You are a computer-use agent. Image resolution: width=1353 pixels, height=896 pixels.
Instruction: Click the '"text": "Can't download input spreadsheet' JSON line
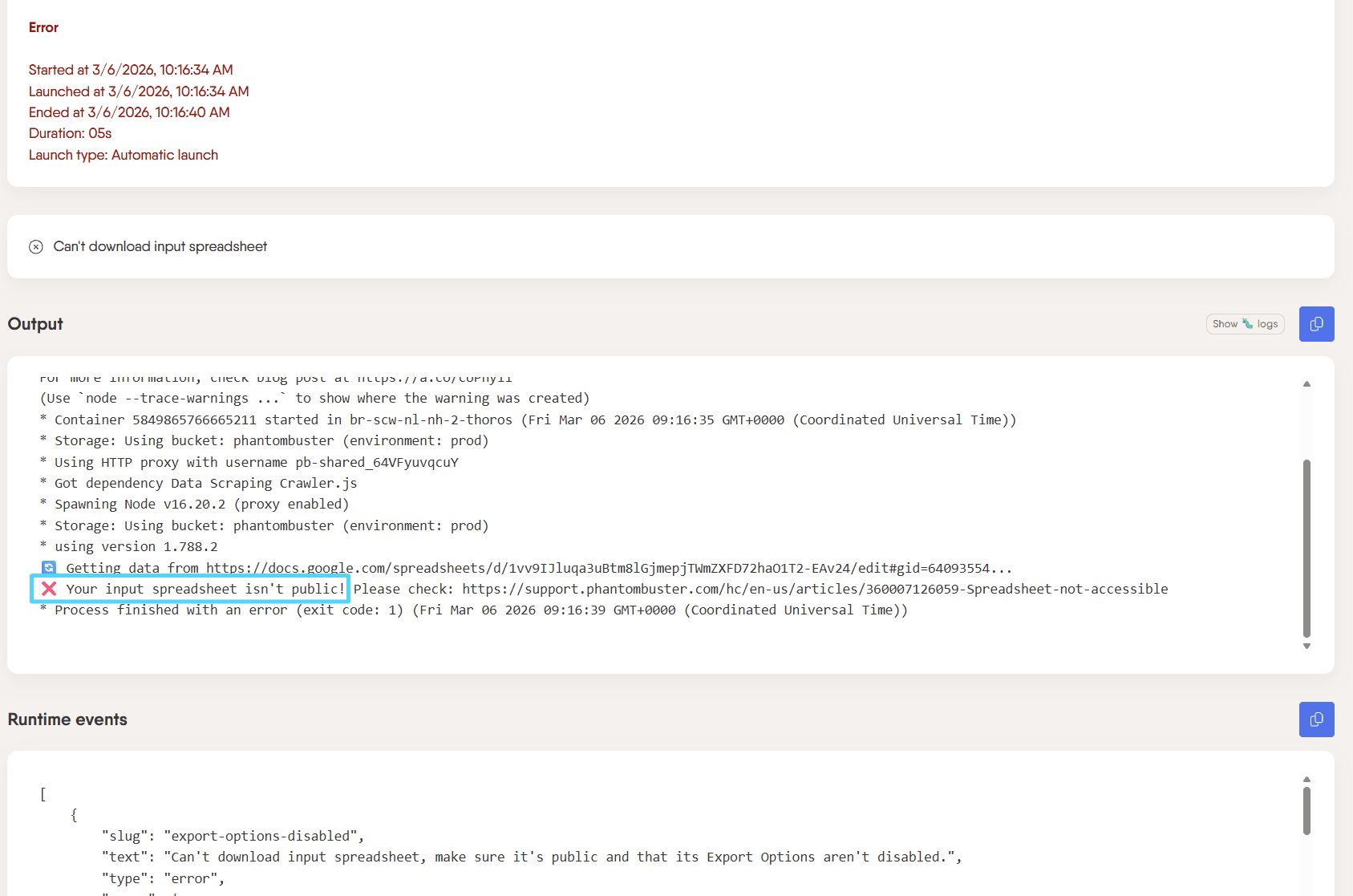click(x=532, y=857)
